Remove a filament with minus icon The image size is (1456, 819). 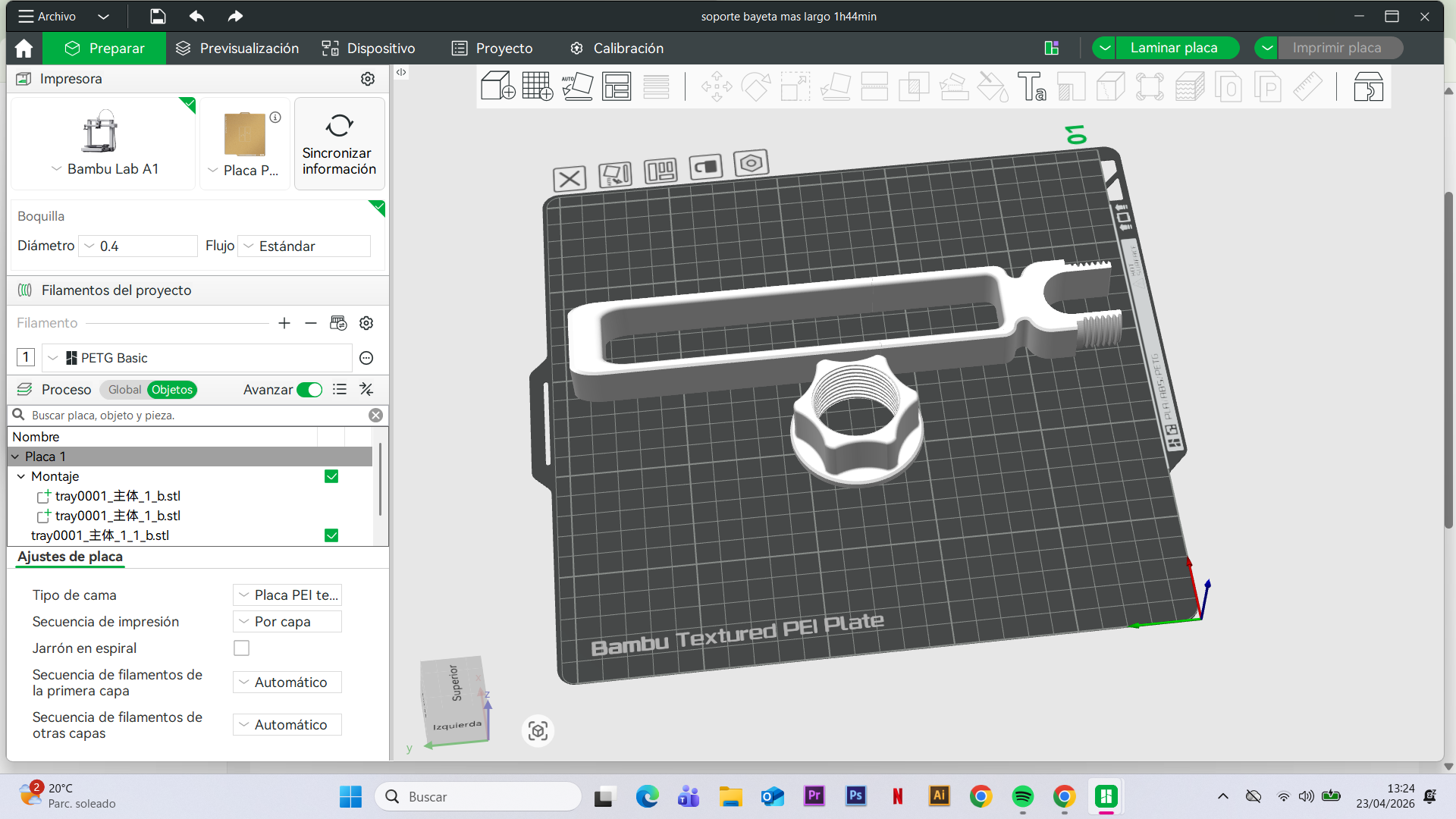click(x=311, y=323)
